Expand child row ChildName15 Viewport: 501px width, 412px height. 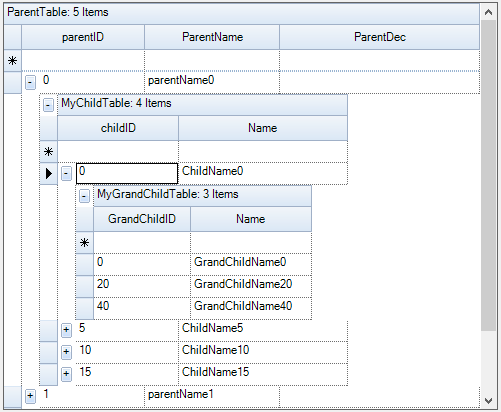66,374
